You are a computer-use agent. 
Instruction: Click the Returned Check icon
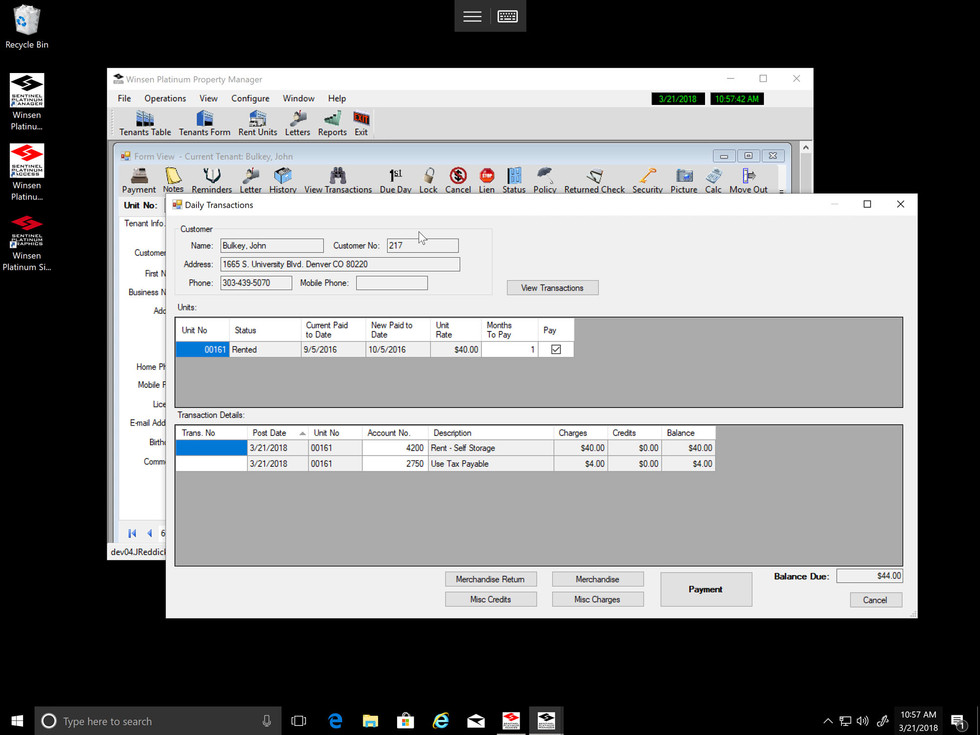[x=594, y=181]
